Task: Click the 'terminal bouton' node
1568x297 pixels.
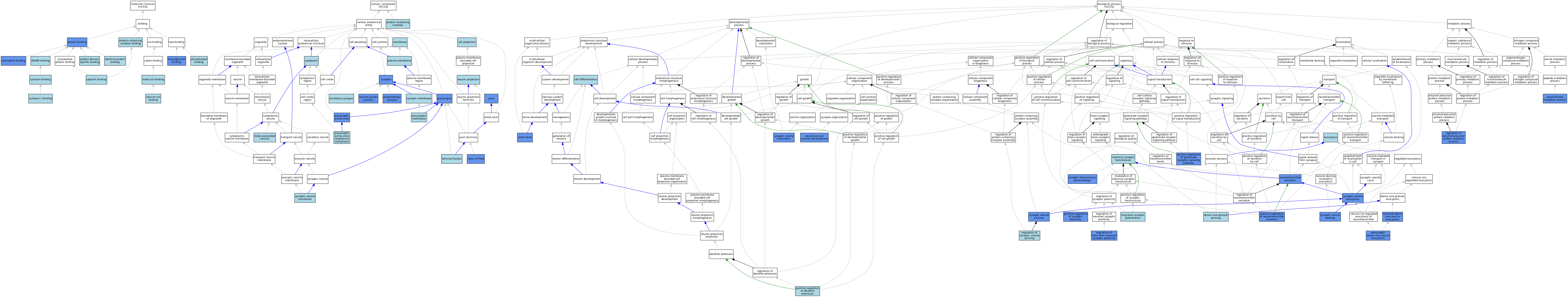Action: 452,159
